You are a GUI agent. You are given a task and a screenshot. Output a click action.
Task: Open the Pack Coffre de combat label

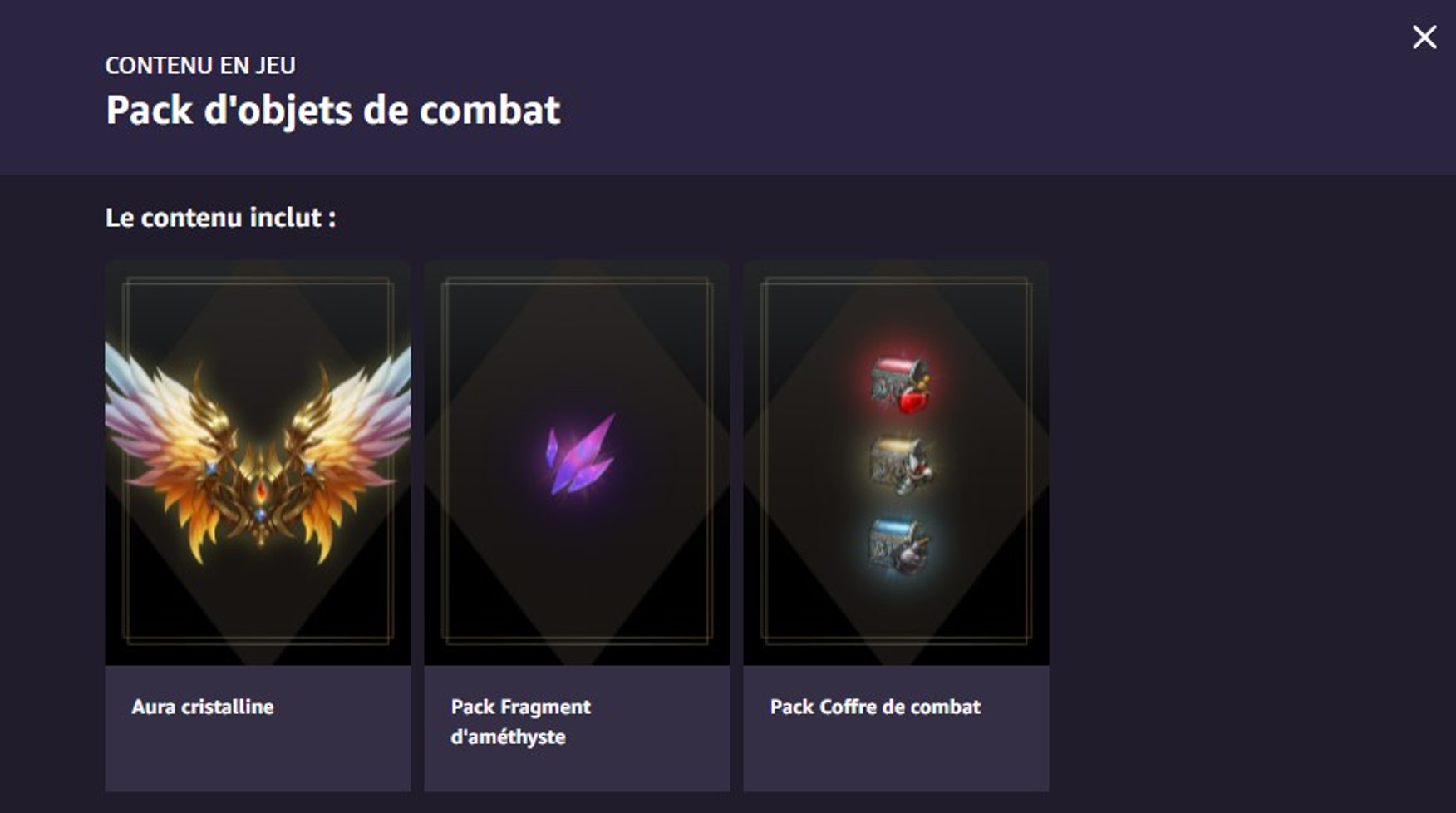coord(875,707)
